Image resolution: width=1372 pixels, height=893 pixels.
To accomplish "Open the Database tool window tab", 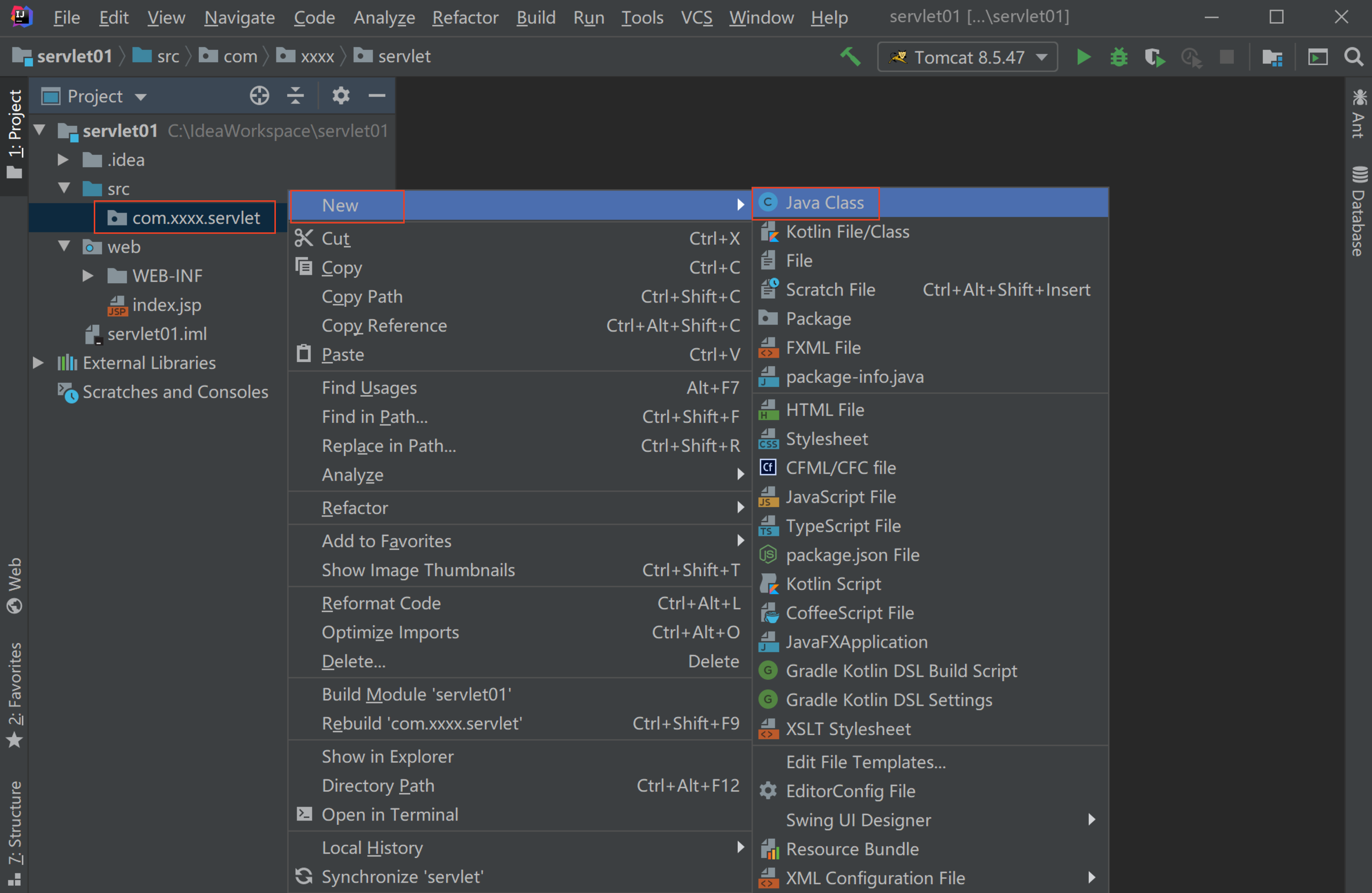I will pos(1359,213).
